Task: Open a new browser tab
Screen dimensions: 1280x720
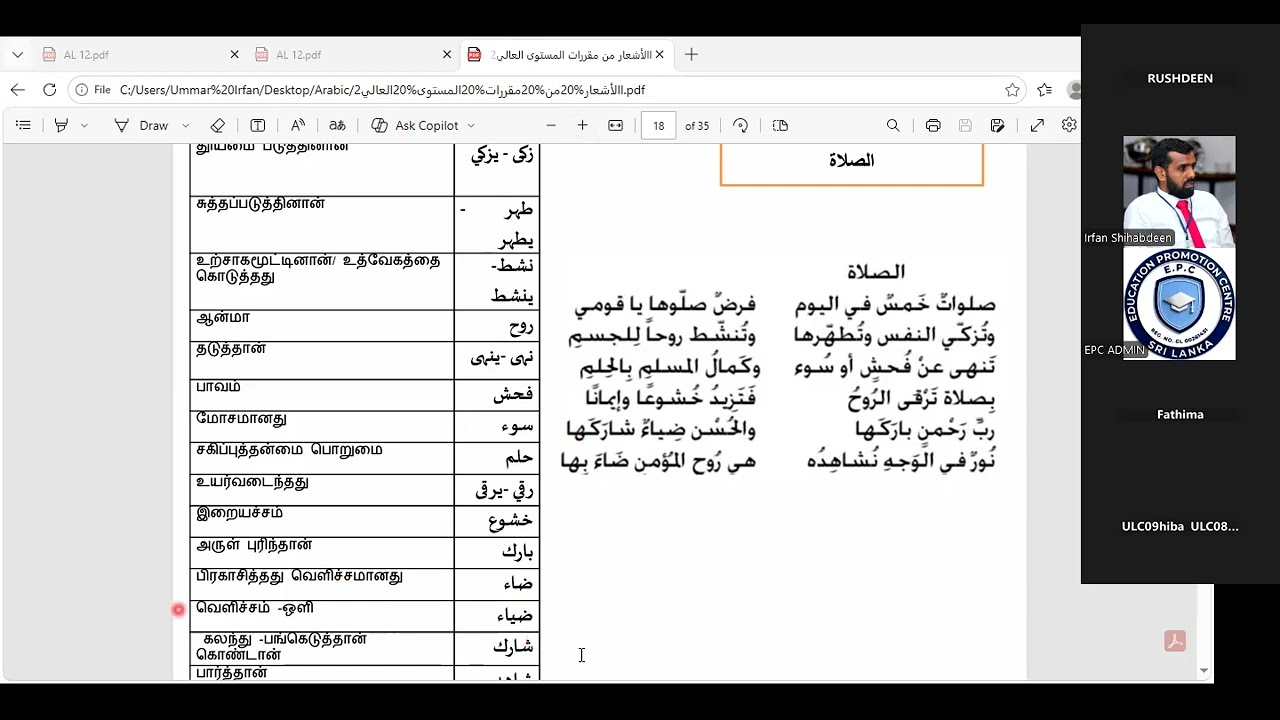Action: click(x=691, y=55)
